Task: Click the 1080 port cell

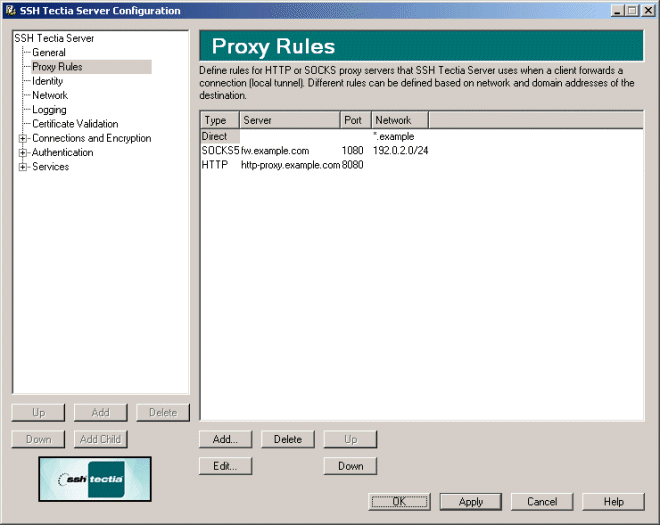Action: click(352, 151)
